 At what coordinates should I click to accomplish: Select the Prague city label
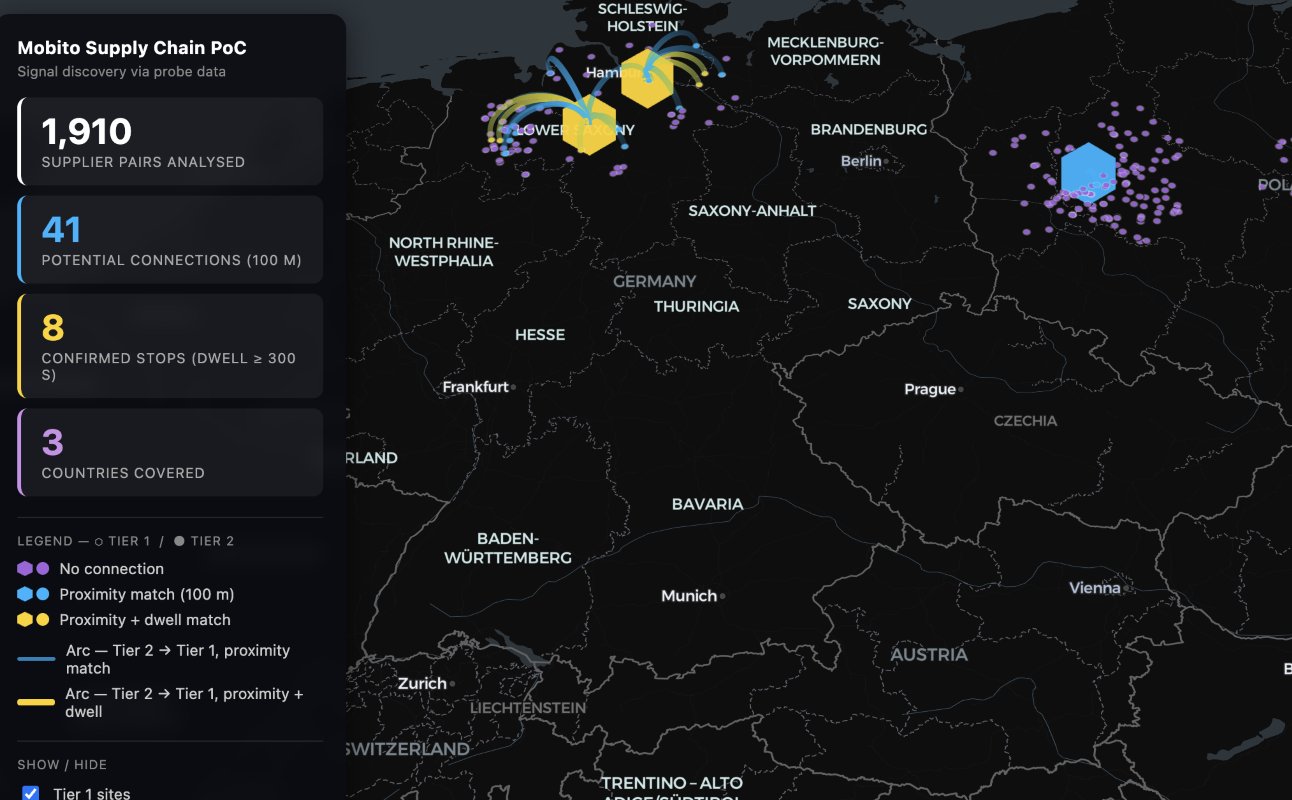coord(930,389)
